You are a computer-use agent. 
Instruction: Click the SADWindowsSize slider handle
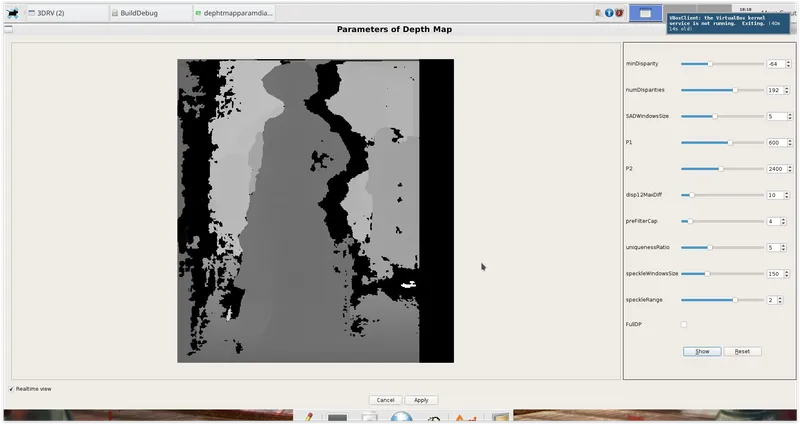[x=715, y=116]
